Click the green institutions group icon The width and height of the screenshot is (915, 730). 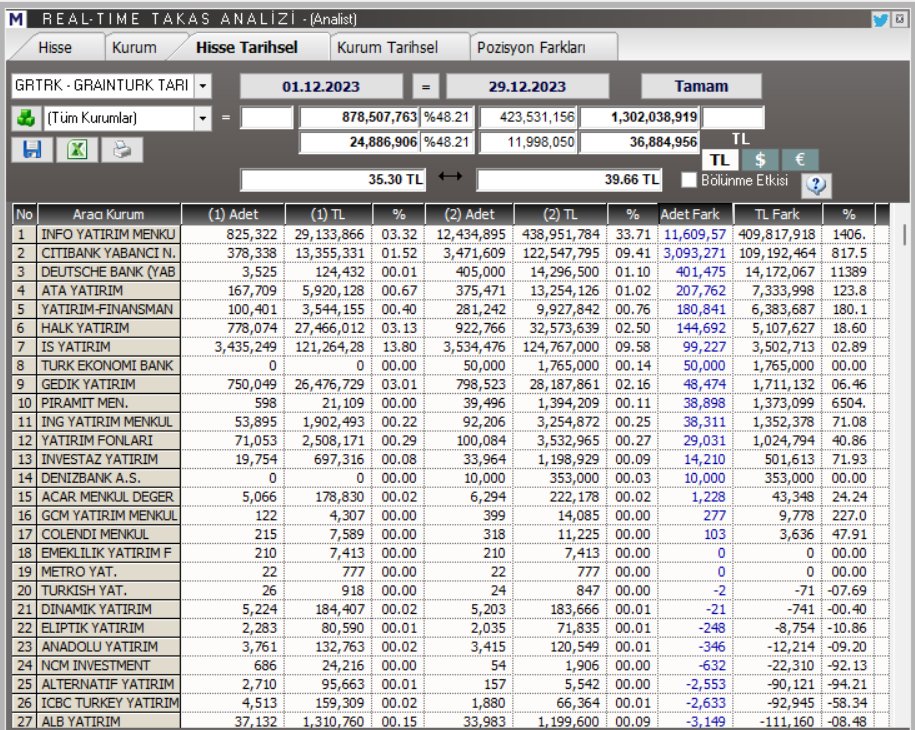tap(26, 118)
